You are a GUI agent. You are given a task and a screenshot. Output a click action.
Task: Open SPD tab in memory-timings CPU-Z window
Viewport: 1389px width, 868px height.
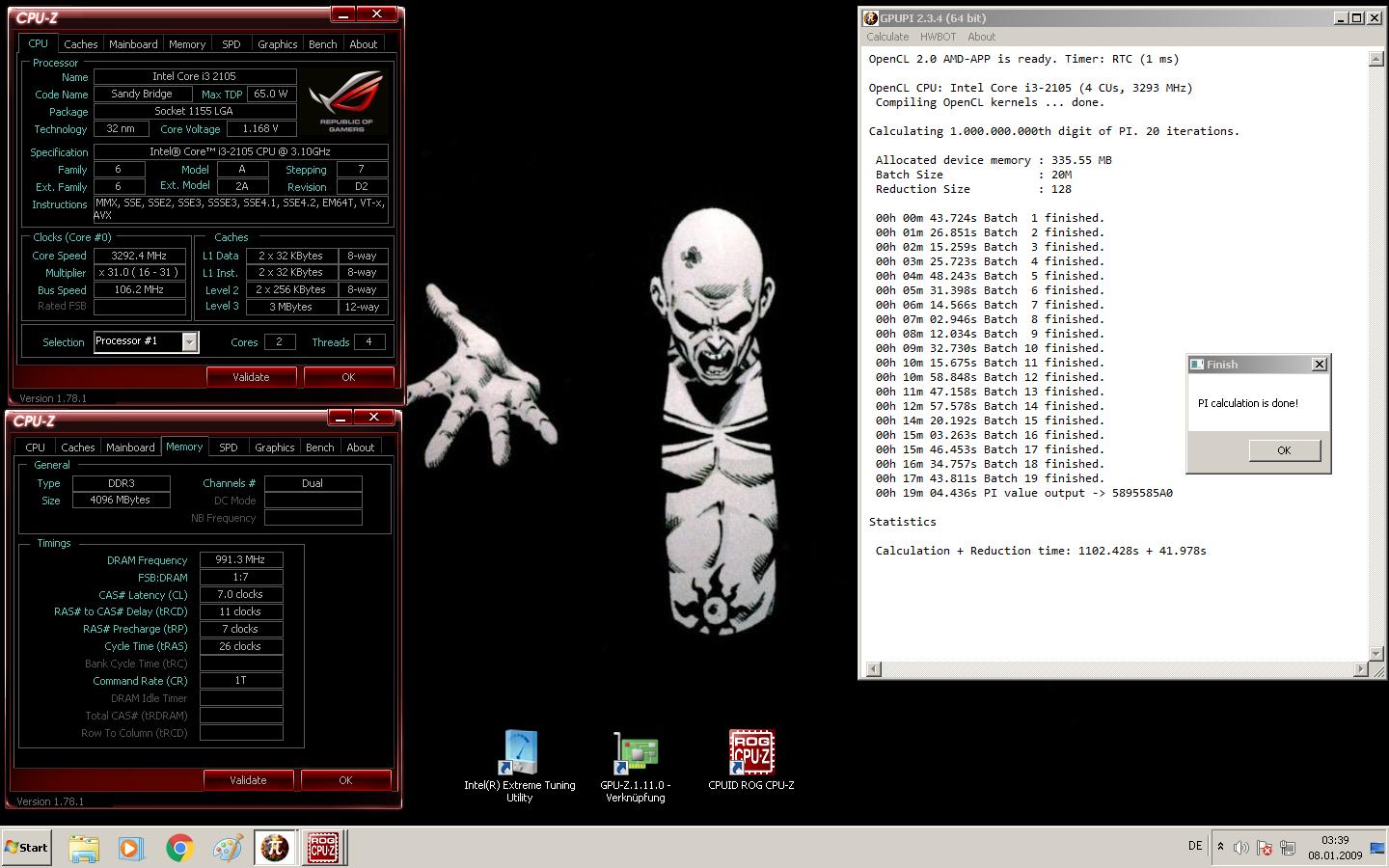[229, 448]
